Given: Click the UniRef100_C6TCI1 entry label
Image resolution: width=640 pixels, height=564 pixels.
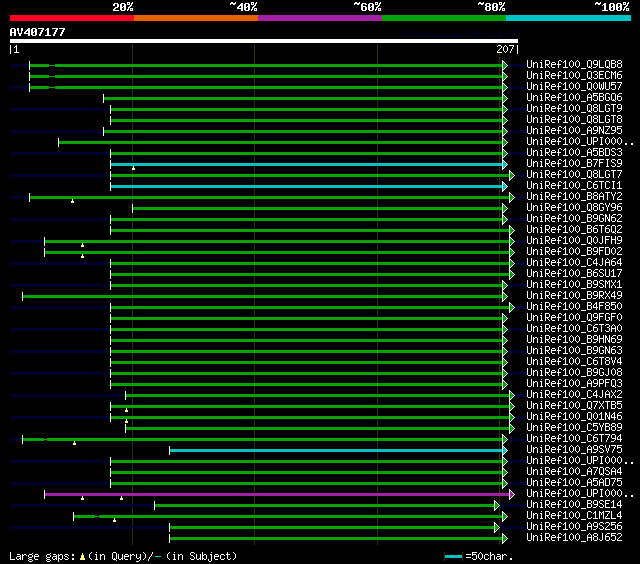Looking at the screenshot, I should click(574, 186).
